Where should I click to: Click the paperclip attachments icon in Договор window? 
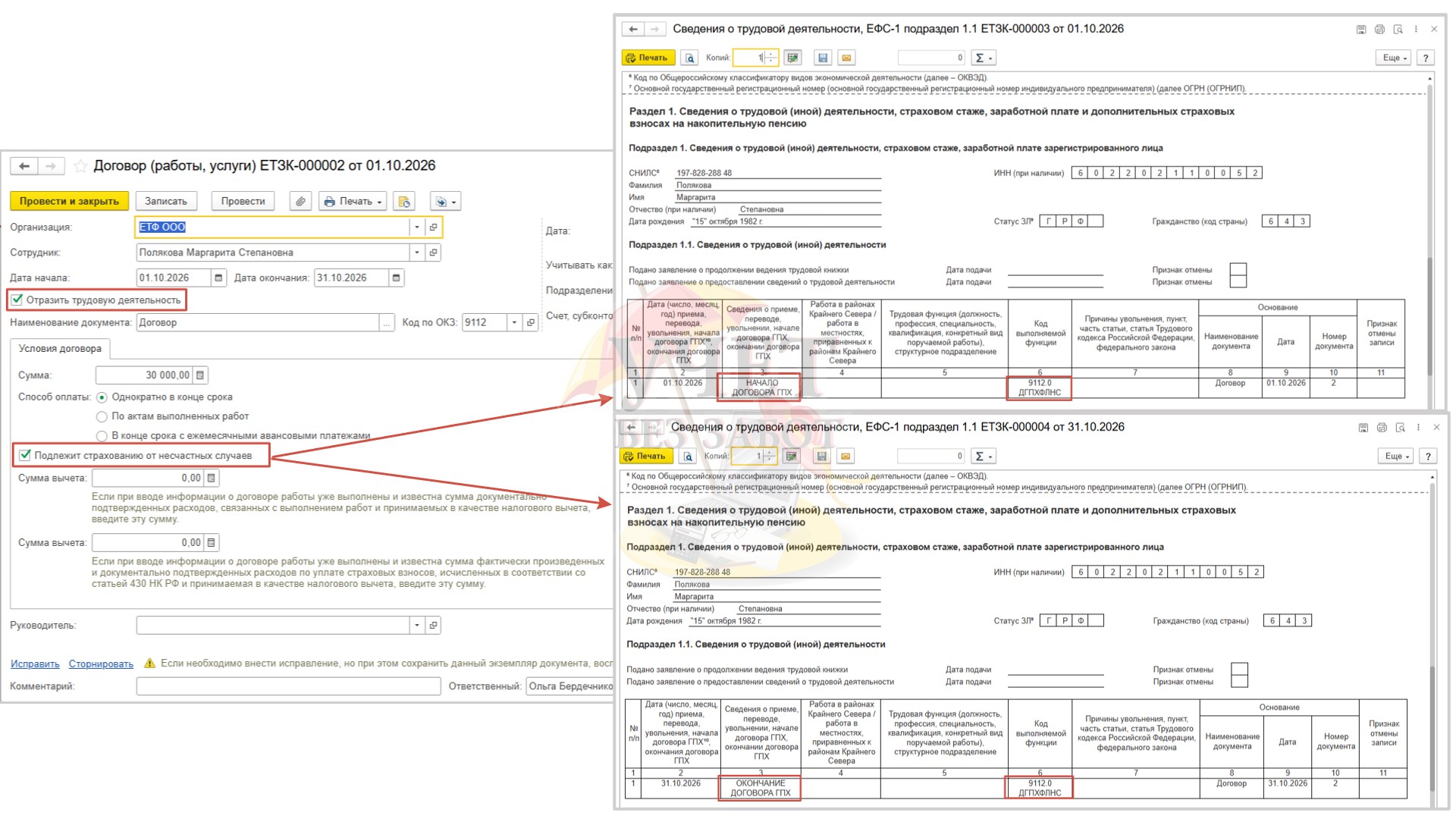(301, 202)
